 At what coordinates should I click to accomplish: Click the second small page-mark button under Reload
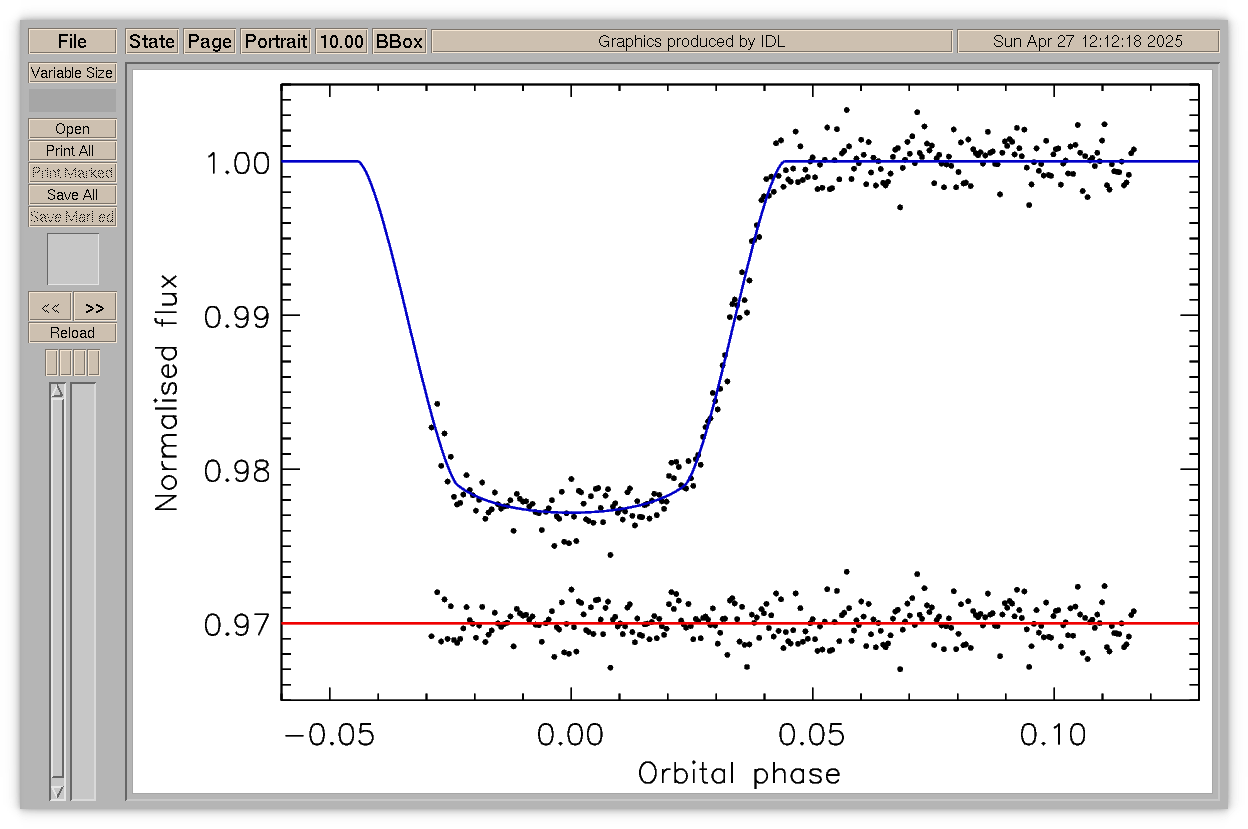tap(66, 362)
